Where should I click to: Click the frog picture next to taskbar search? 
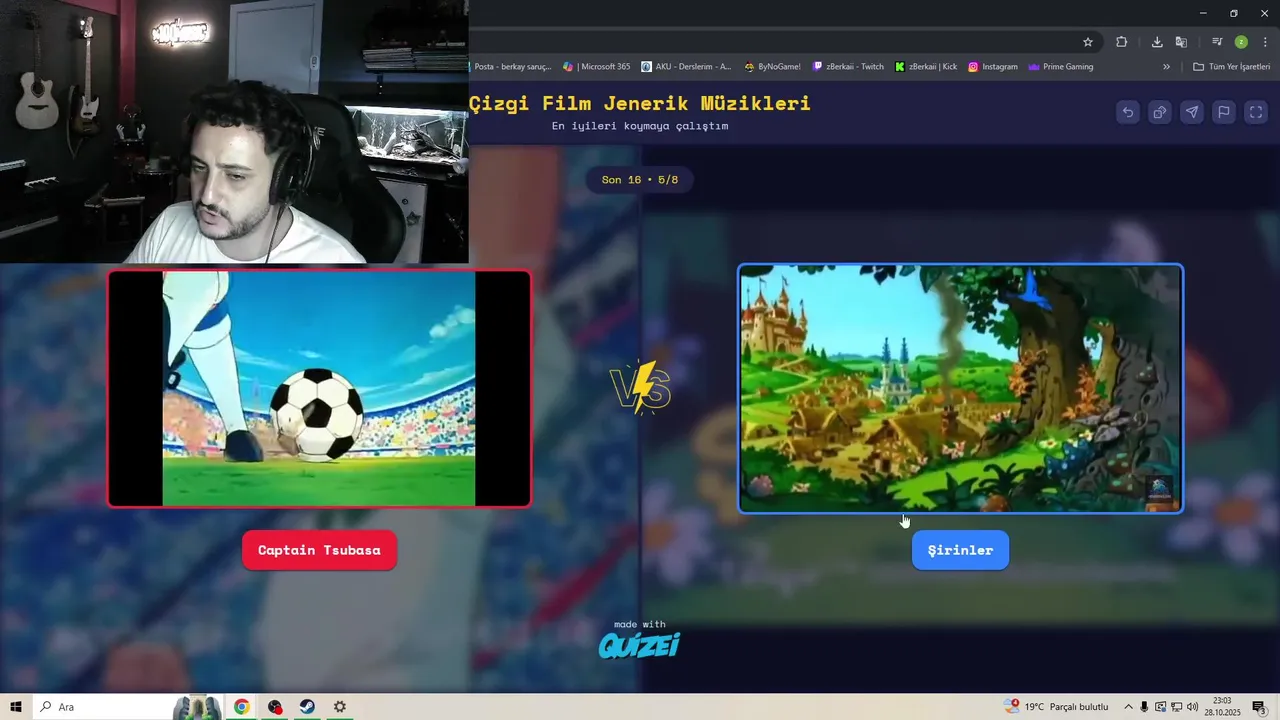(x=198, y=707)
